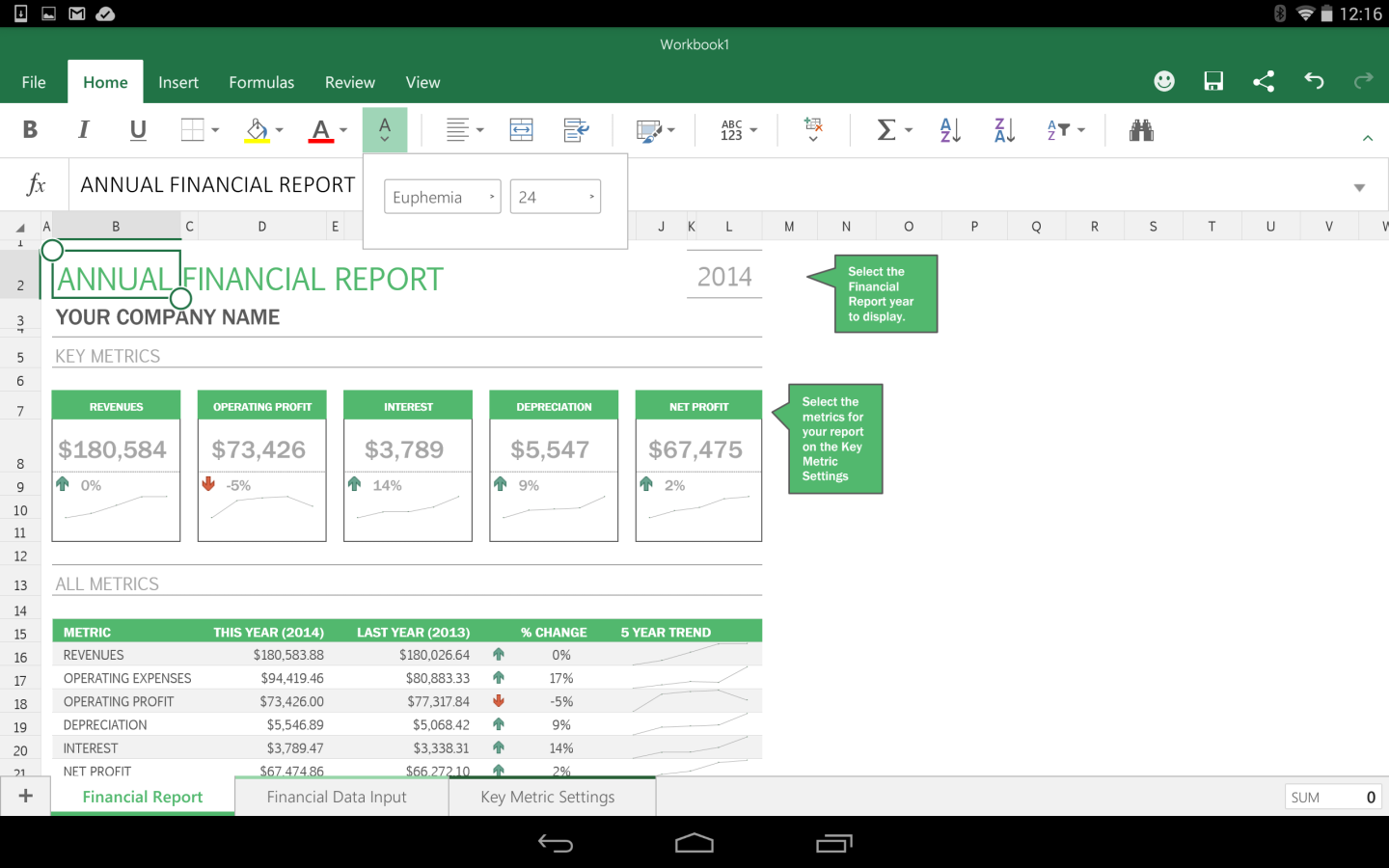This screenshot has height=868, width=1389.
Task: Toggle underline formatting
Action: [x=135, y=128]
